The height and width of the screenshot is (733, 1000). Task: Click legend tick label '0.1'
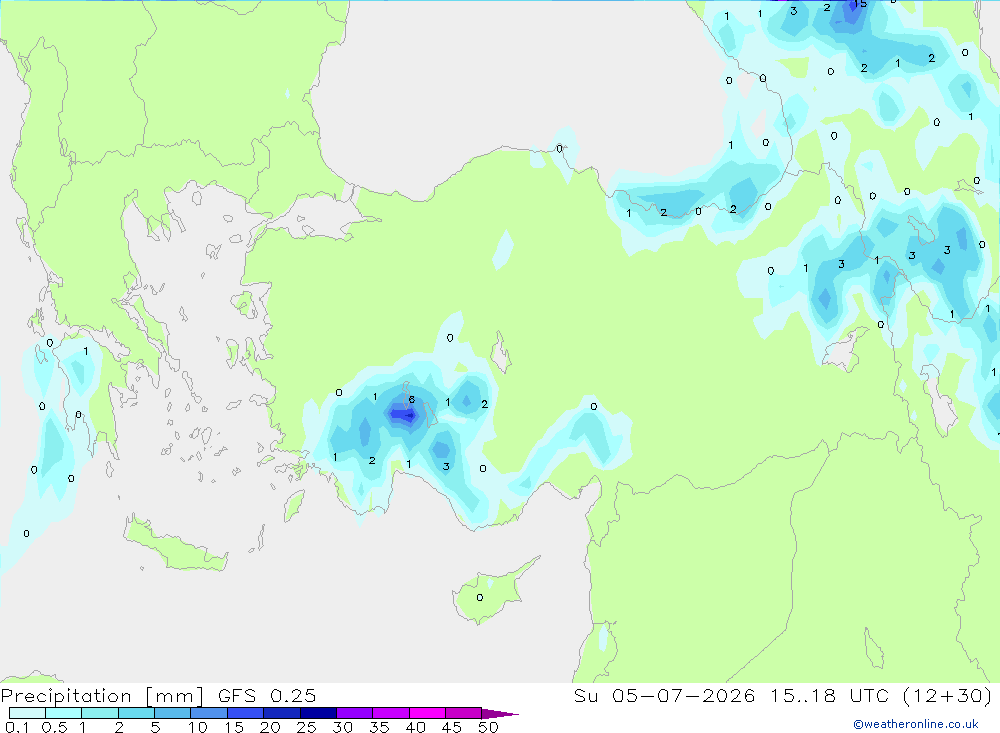point(17,727)
